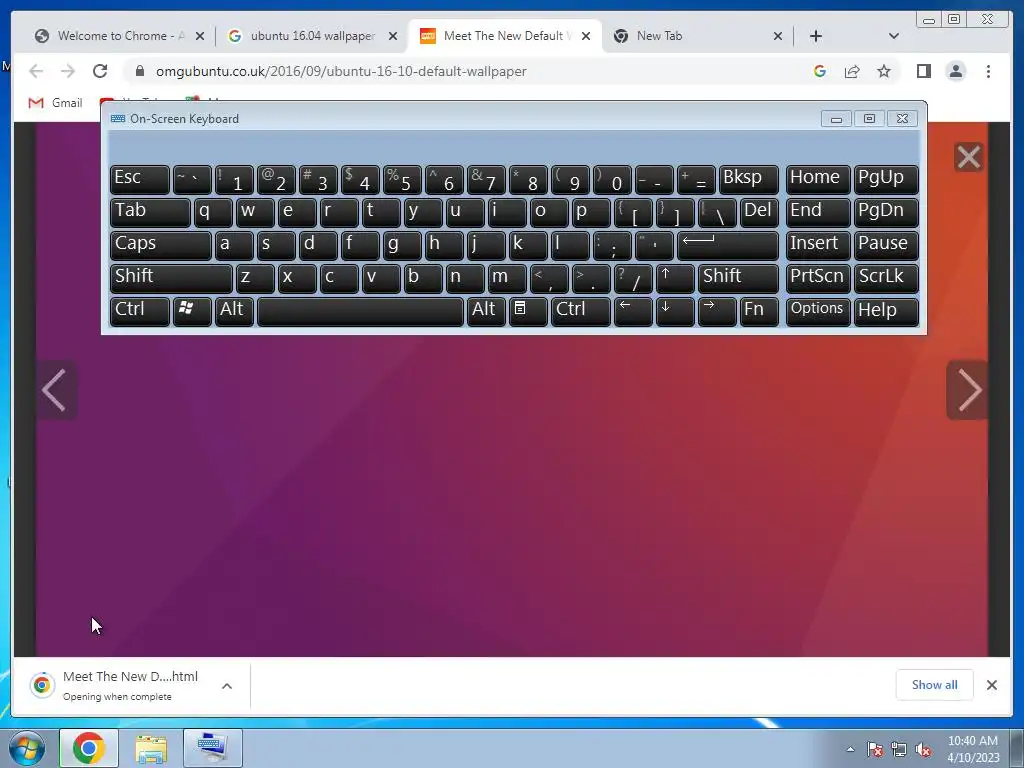1024x768 pixels.
Task: Click the left arrow key on keyboard
Action: coord(633,311)
